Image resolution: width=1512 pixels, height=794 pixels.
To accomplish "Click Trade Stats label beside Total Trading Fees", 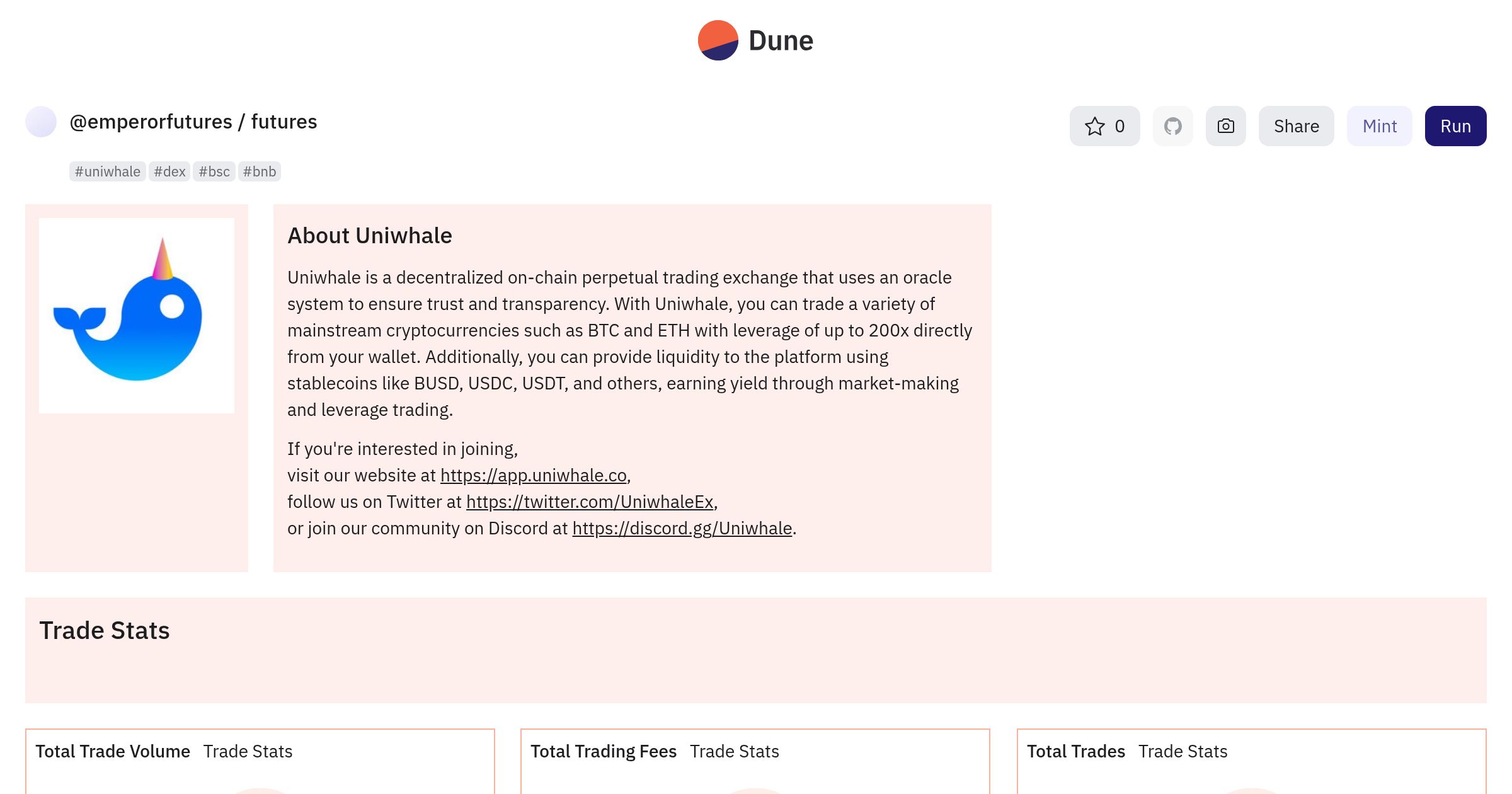I will (x=735, y=751).
